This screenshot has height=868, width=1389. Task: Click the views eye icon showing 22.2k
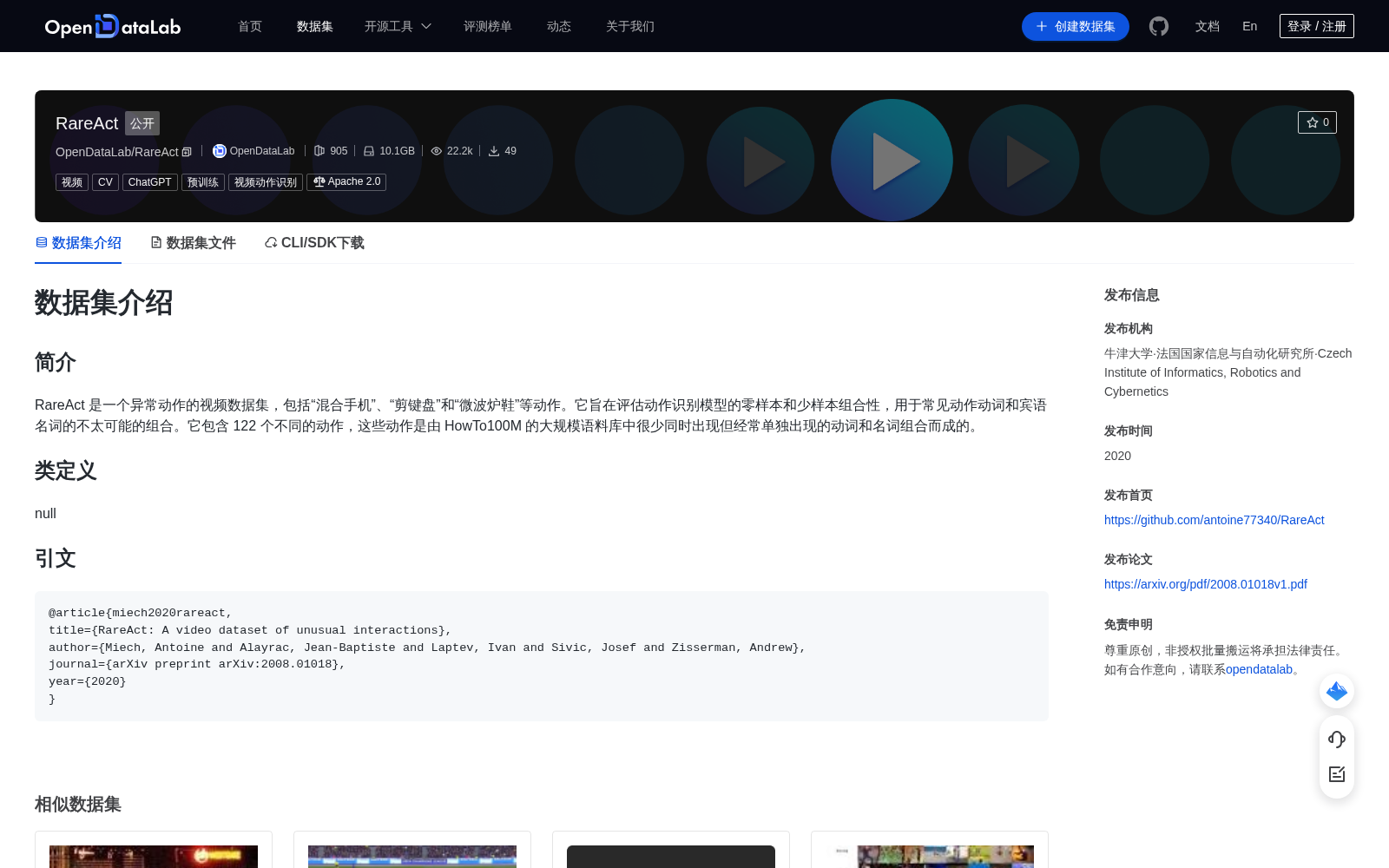coord(437,151)
